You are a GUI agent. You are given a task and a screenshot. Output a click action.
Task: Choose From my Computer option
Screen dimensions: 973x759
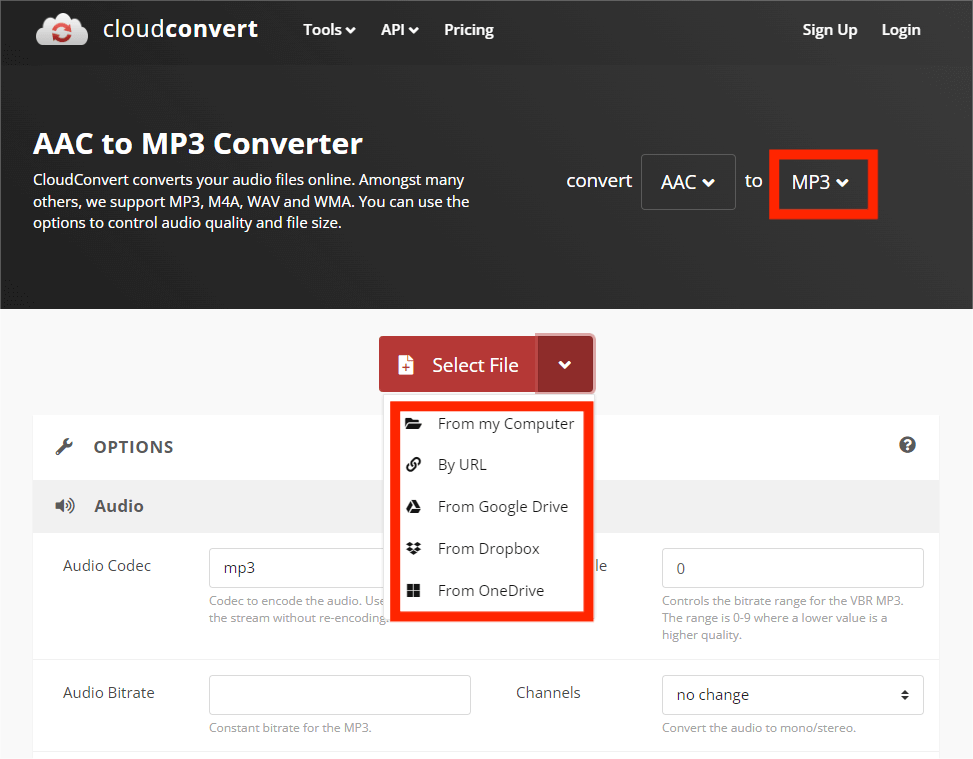pos(490,424)
